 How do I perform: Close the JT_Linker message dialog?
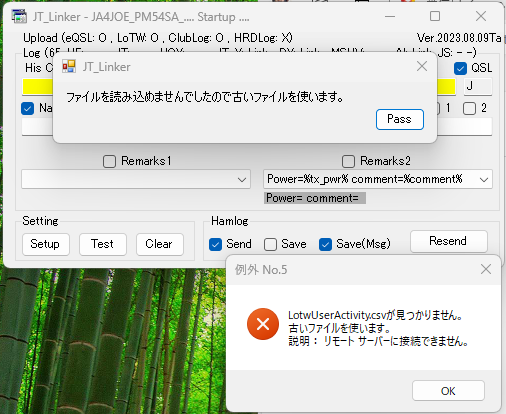422,66
